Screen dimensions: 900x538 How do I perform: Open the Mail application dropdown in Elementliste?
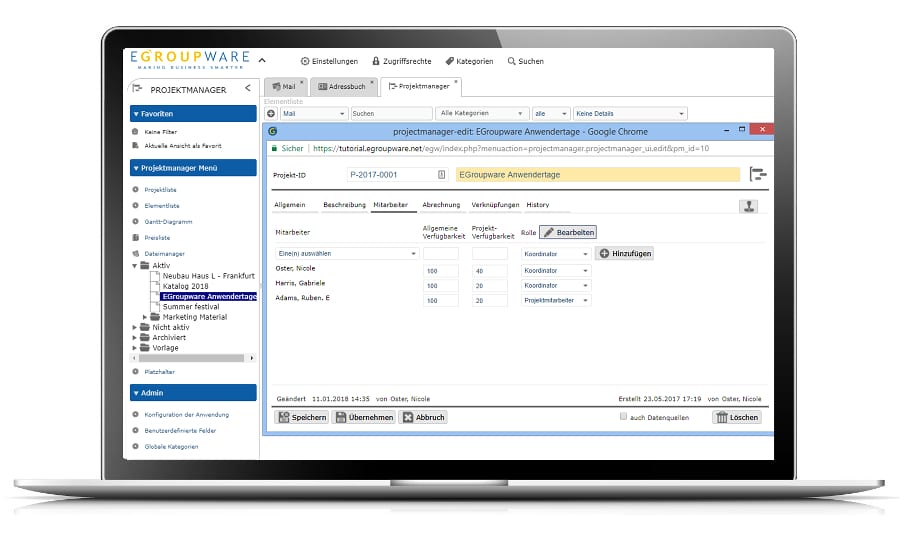click(314, 114)
